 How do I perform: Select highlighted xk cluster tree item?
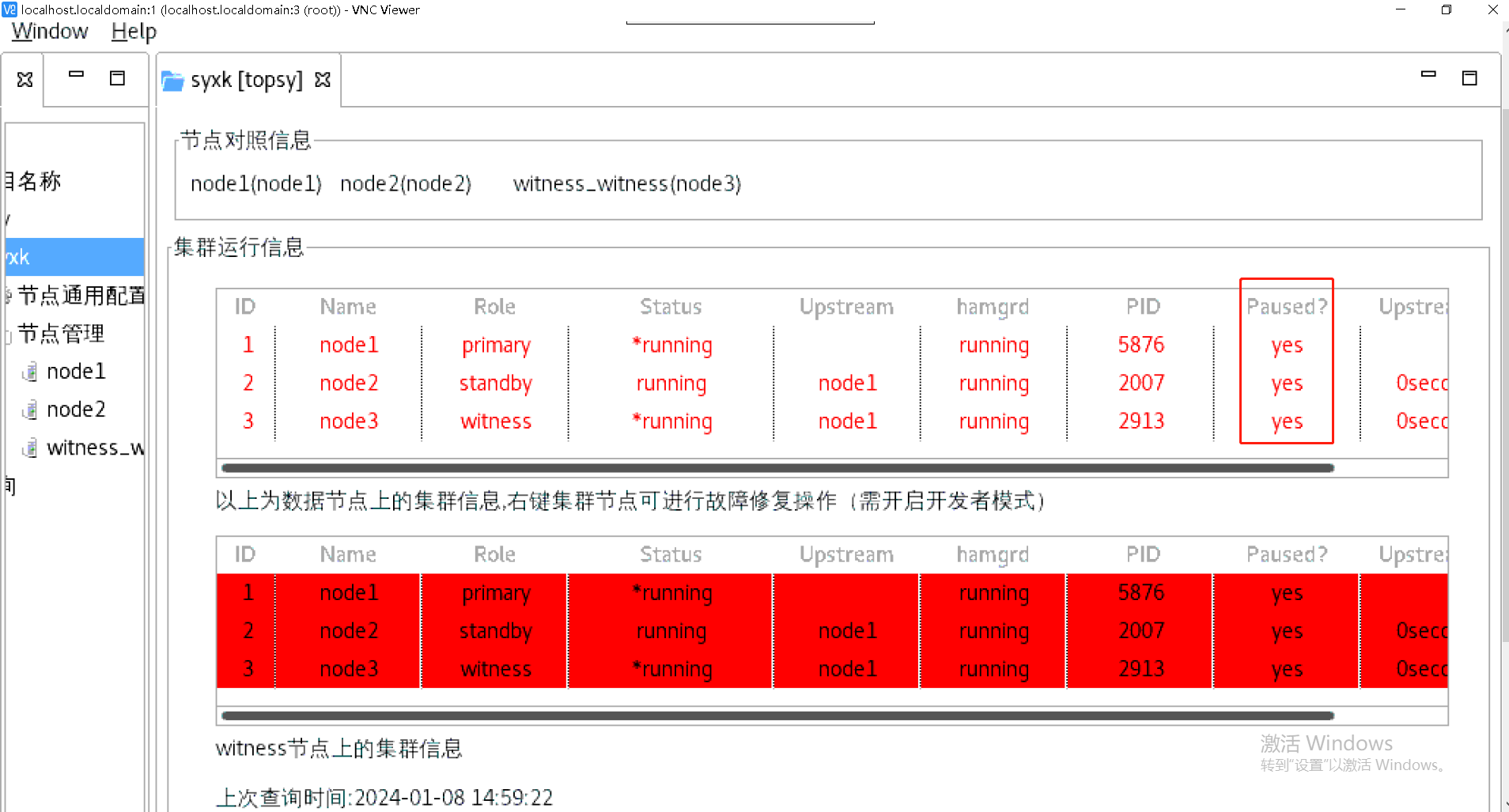74,257
